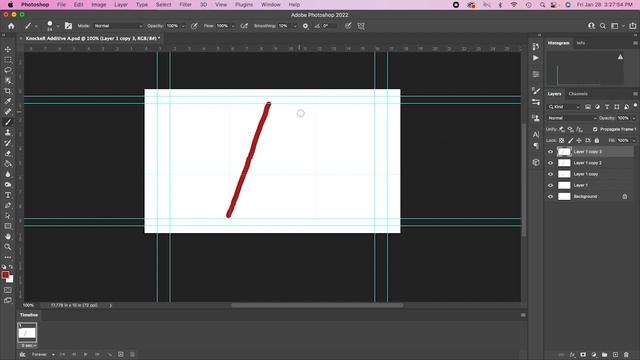Open Smoothing value dropdown

click(295, 26)
